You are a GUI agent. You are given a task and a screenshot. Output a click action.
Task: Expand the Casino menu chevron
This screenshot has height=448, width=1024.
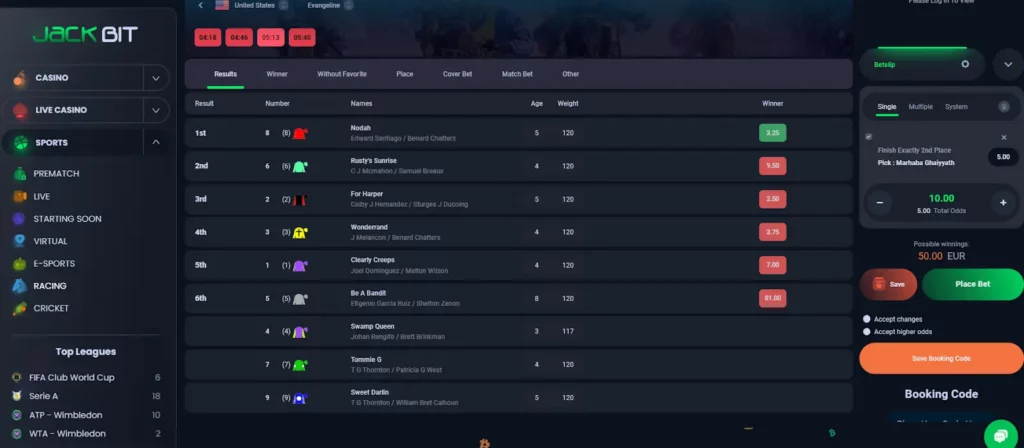pyautogui.click(x=155, y=78)
